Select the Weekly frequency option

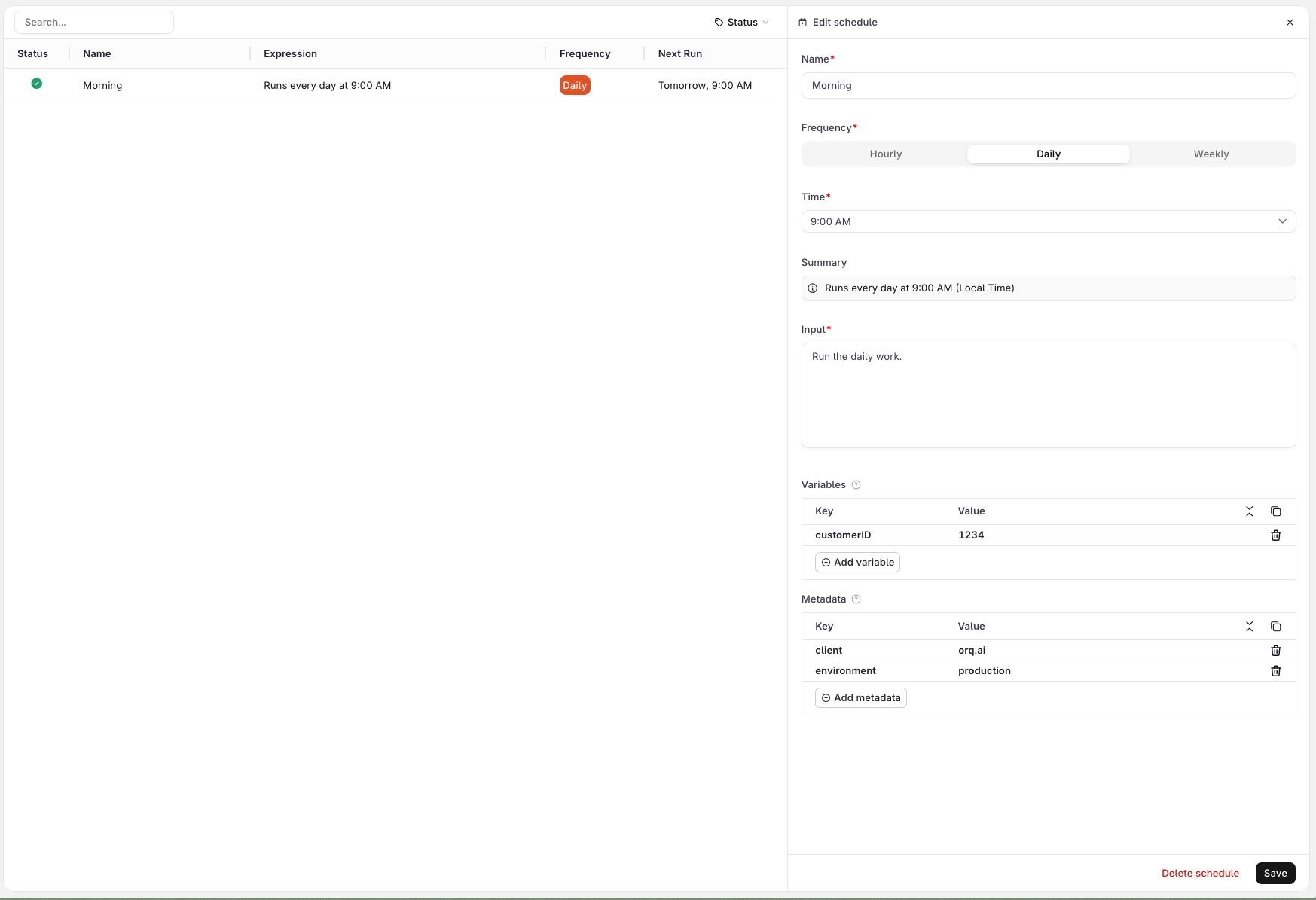click(x=1211, y=154)
